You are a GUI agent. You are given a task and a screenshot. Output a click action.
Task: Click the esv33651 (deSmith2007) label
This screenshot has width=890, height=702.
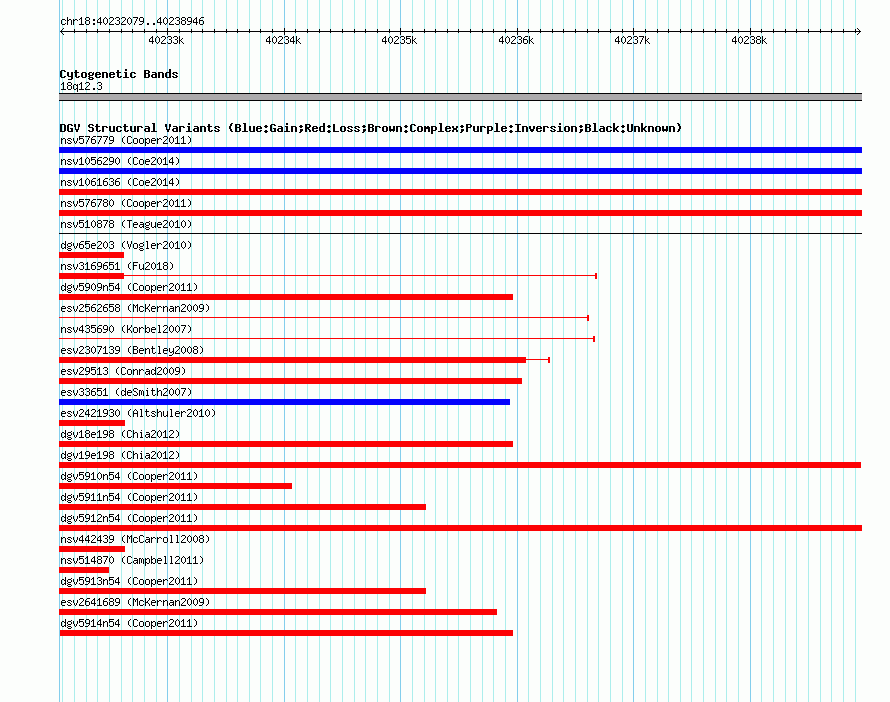[126, 392]
